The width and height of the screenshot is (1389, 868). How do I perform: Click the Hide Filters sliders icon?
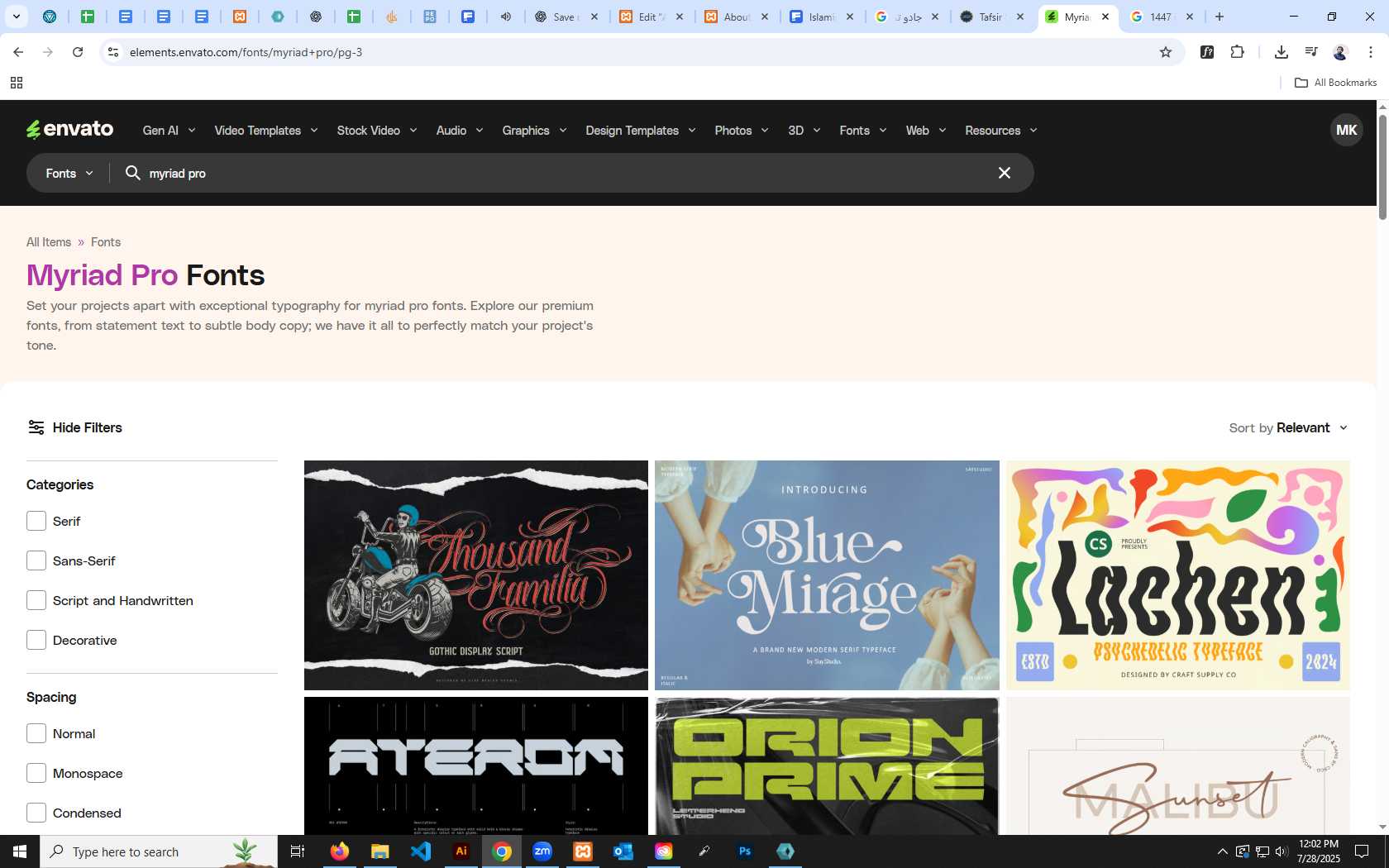[x=36, y=427]
